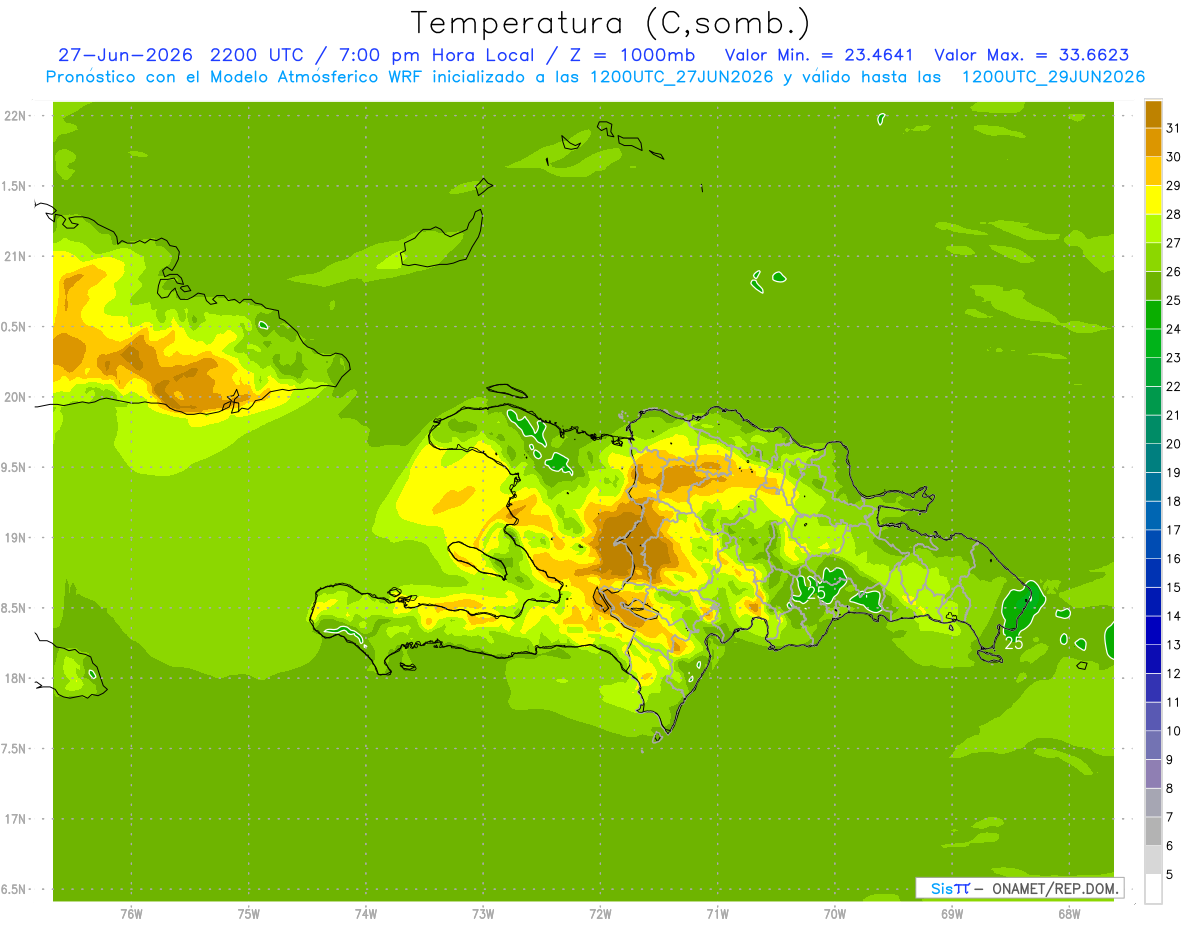
Task: Click the '20N' latitude axis label
Action: point(17,397)
